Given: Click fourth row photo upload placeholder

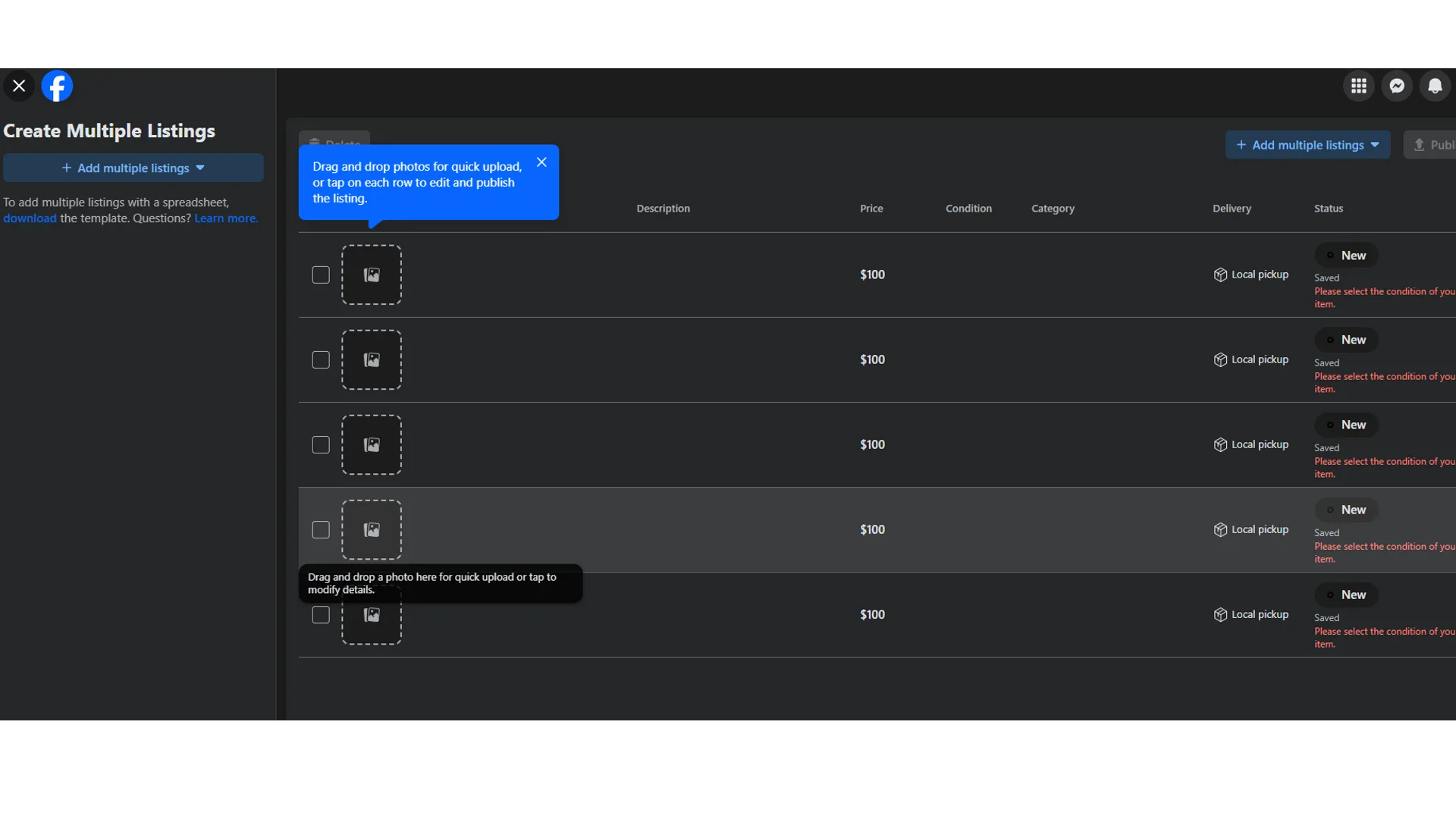Looking at the screenshot, I should pyautogui.click(x=372, y=529).
